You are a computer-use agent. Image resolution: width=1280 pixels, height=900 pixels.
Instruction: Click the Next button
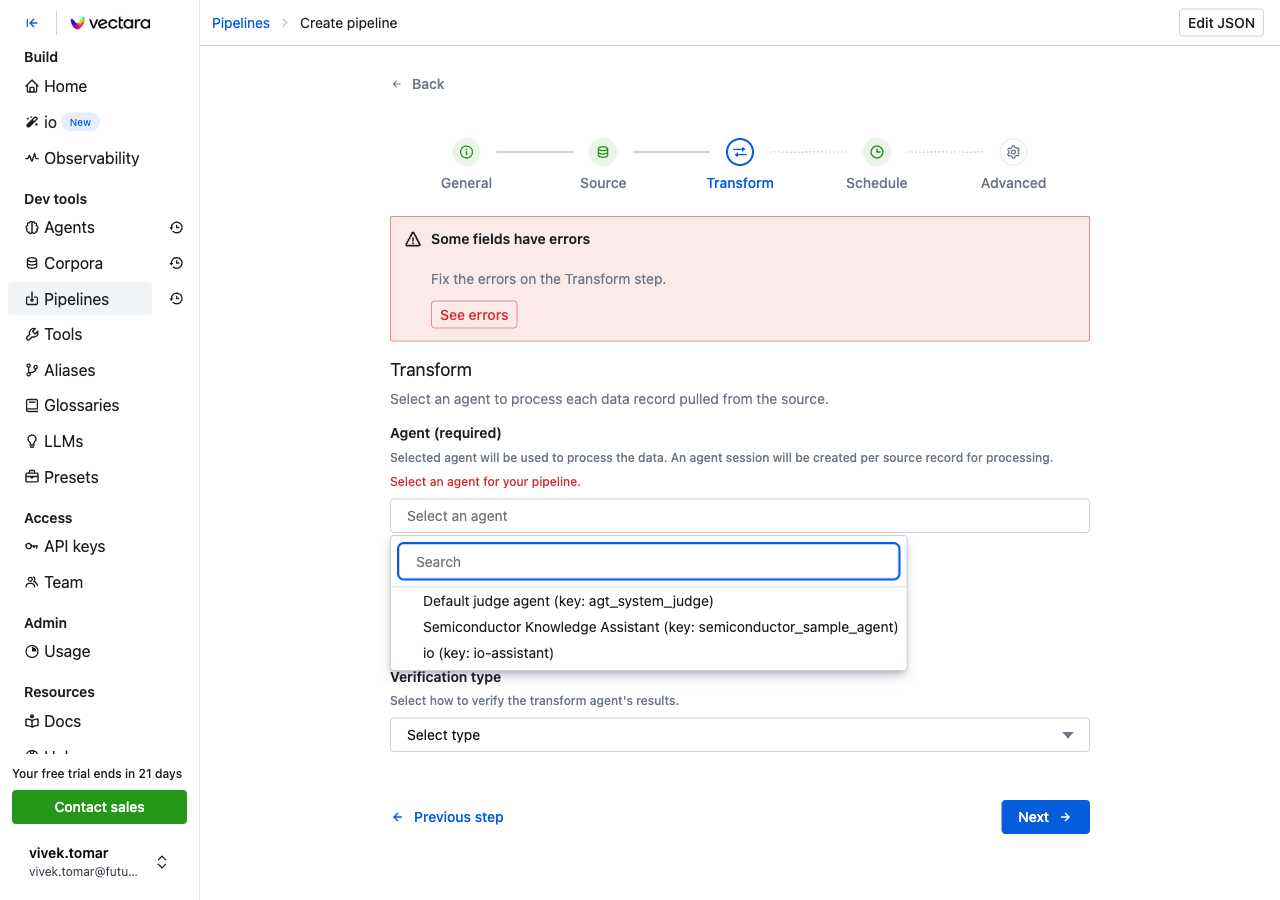click(1045, 817)
